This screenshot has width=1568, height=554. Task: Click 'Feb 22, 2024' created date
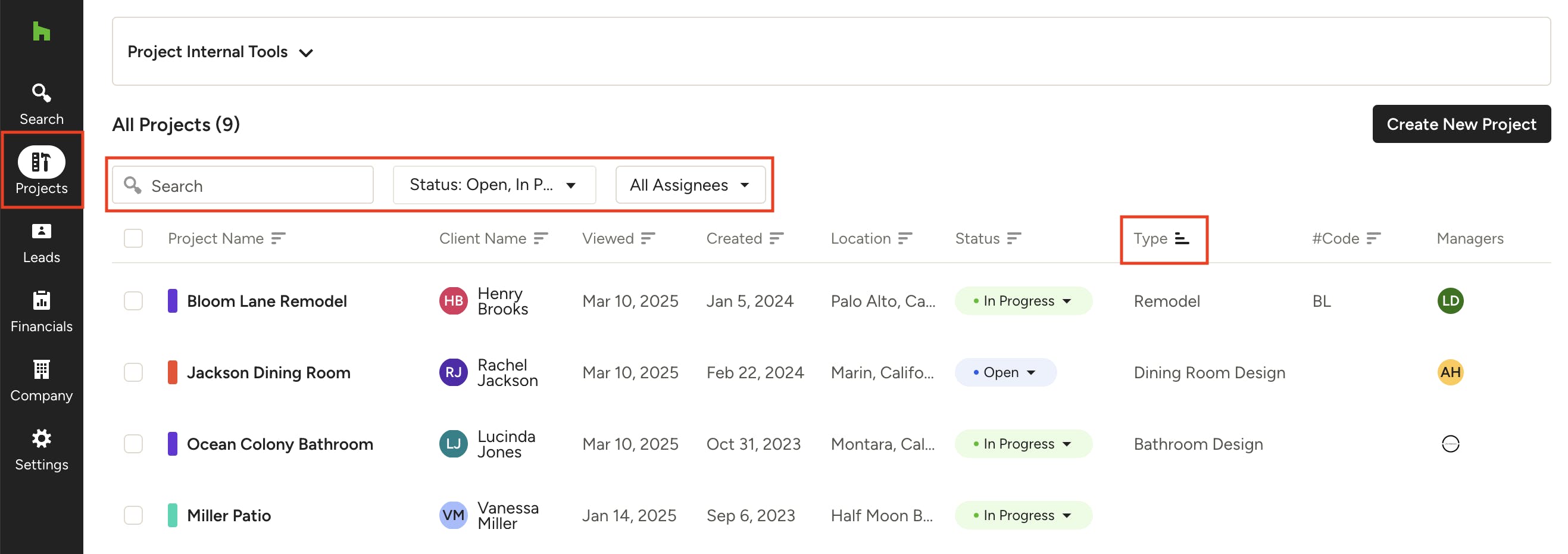[x=755, y=372]
